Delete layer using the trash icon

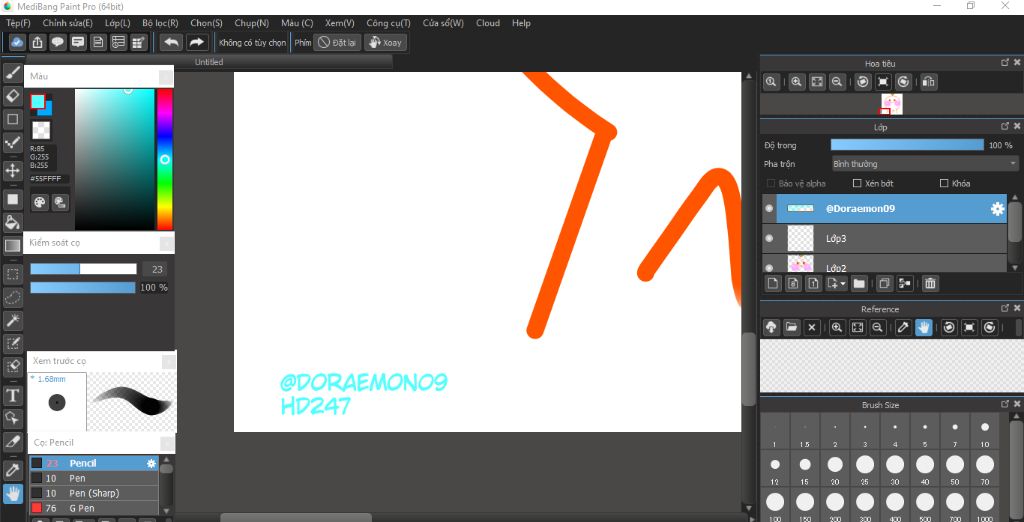click(x=930, y=284)
